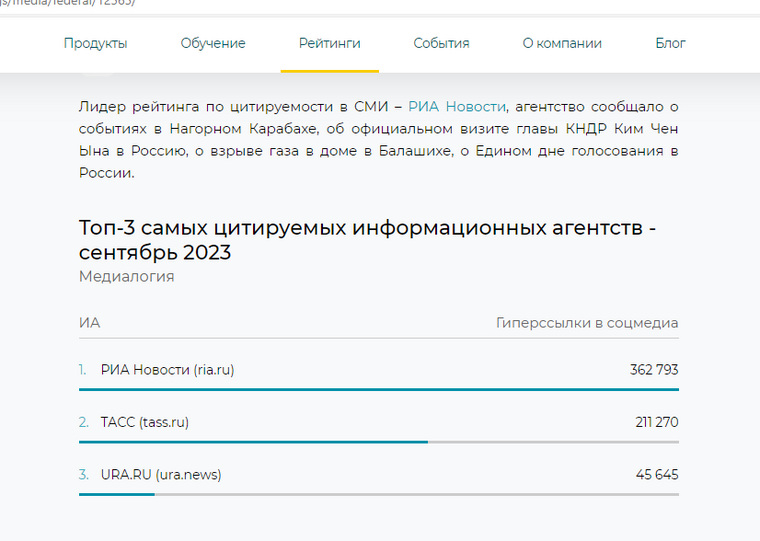Open the О компании page
Viewport: 760px width, 541px height.
pos(562,43)
